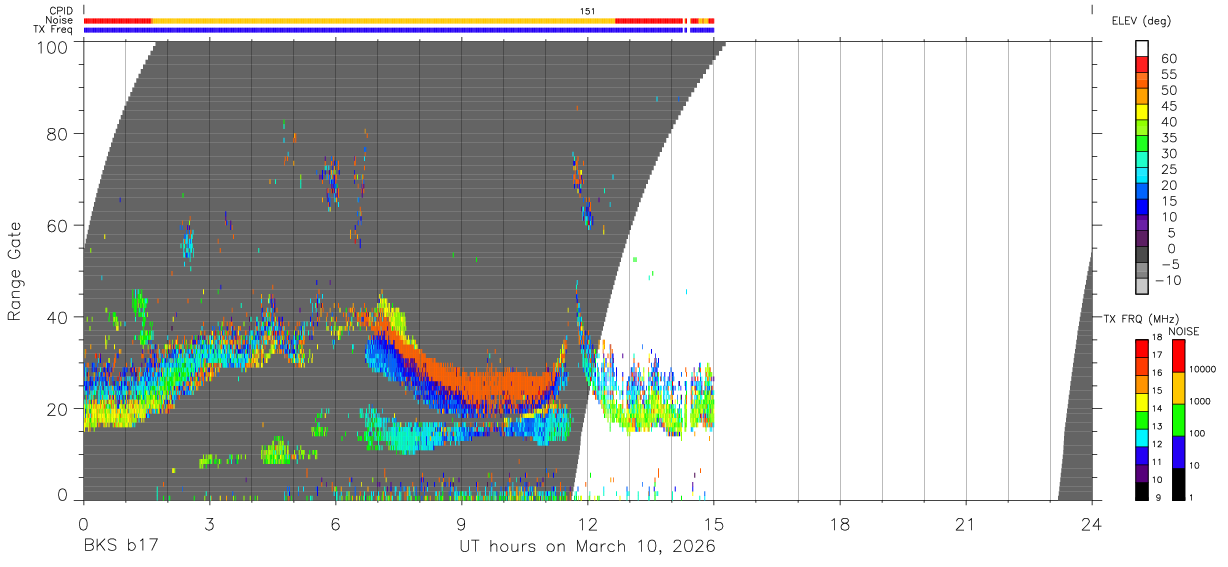Click the x-axis tick label '18'
Viewport: 1228px width, 567px height.
[x=839, y=523]
